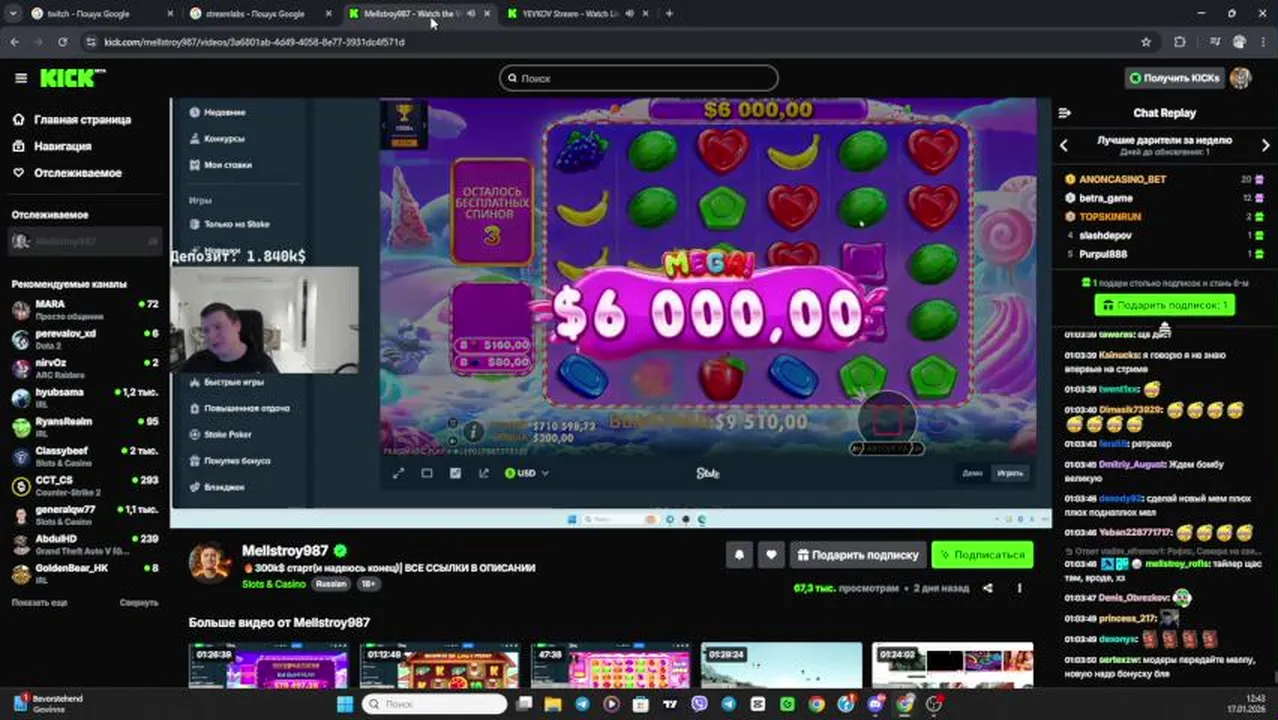Viewport: 1278px width, 720px height.
Task: Bookmark this page with the star icon
Action: click(1146, 42)
